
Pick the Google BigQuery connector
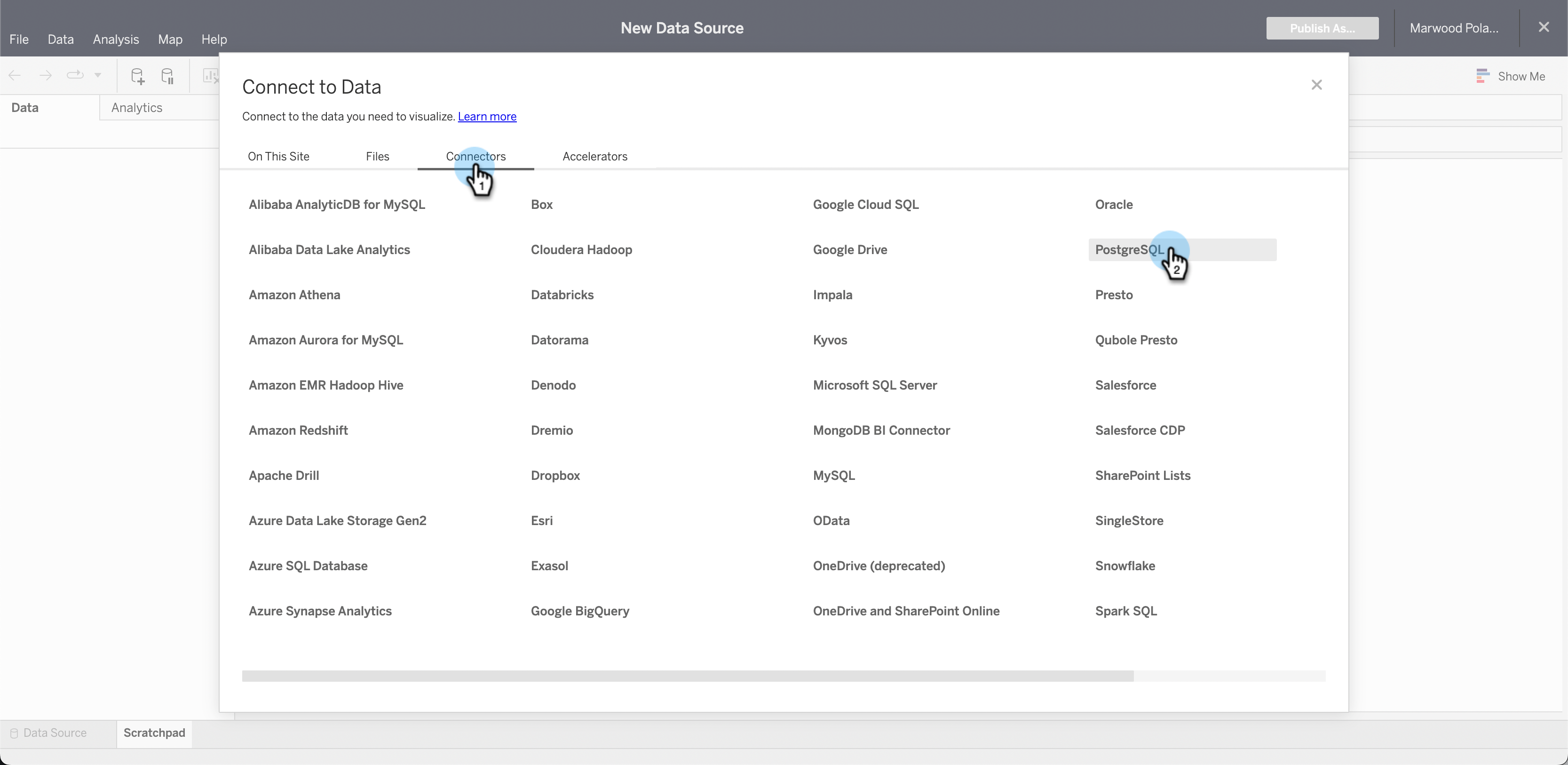[580, 611]
